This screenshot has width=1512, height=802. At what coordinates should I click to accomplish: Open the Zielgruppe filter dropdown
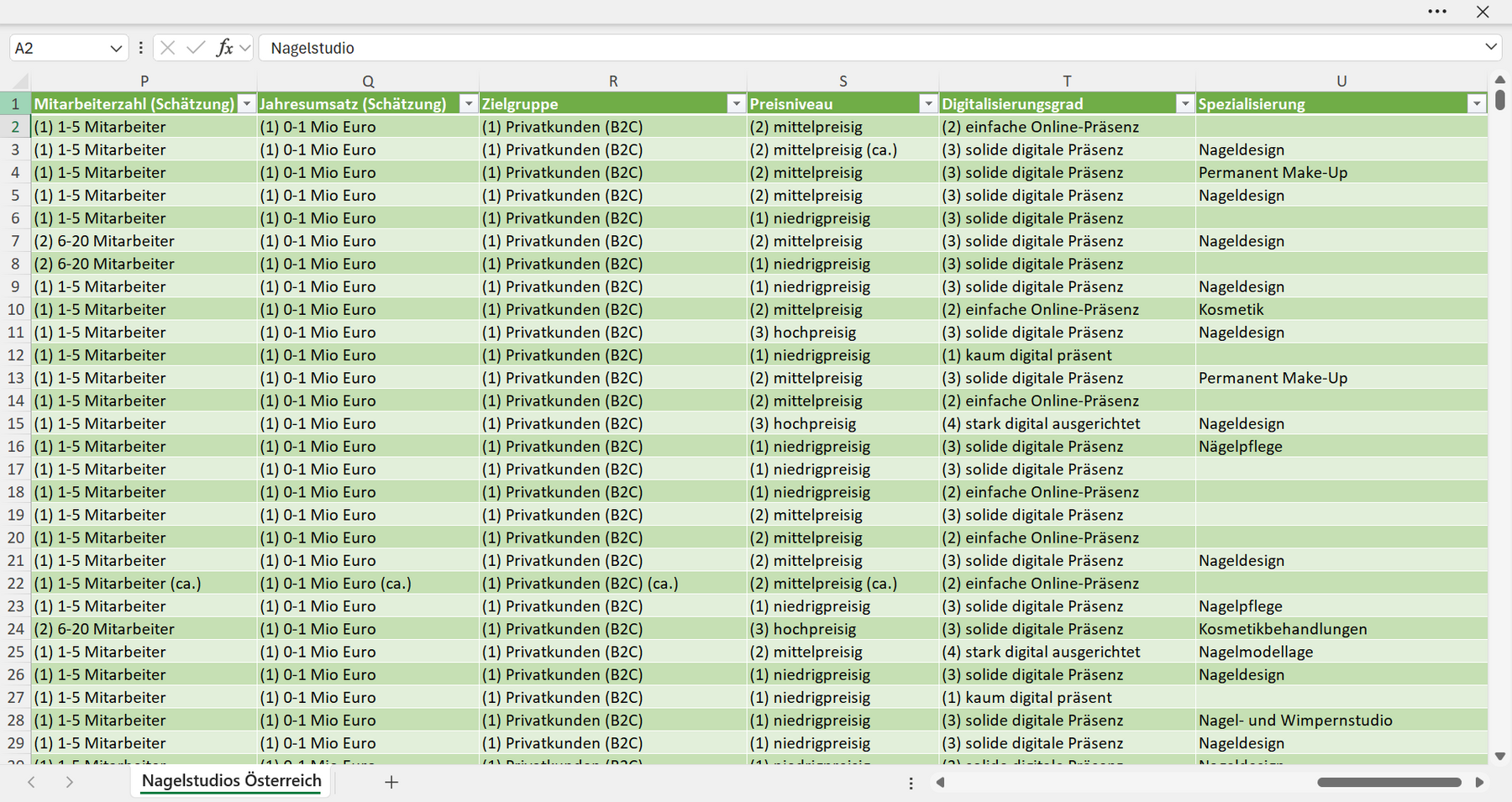coord(737,104)
